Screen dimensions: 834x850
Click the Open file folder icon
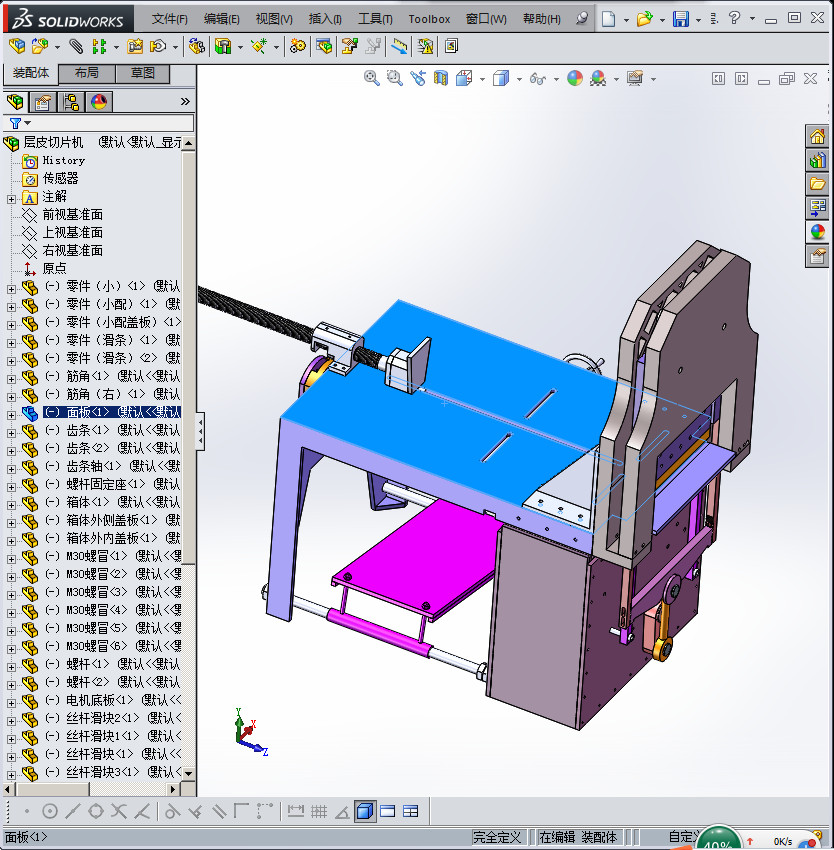tap(644, 19)
